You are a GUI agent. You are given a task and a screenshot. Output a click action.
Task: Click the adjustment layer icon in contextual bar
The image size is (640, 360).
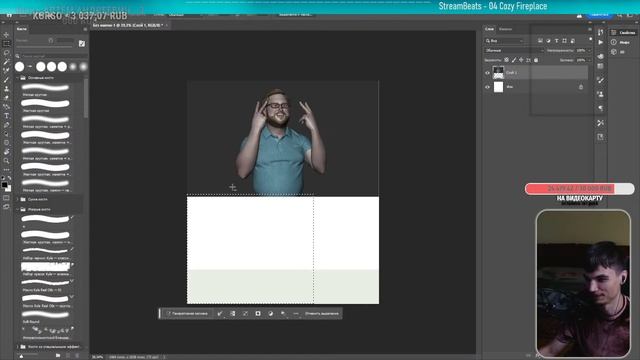click(x=271, y=313)
